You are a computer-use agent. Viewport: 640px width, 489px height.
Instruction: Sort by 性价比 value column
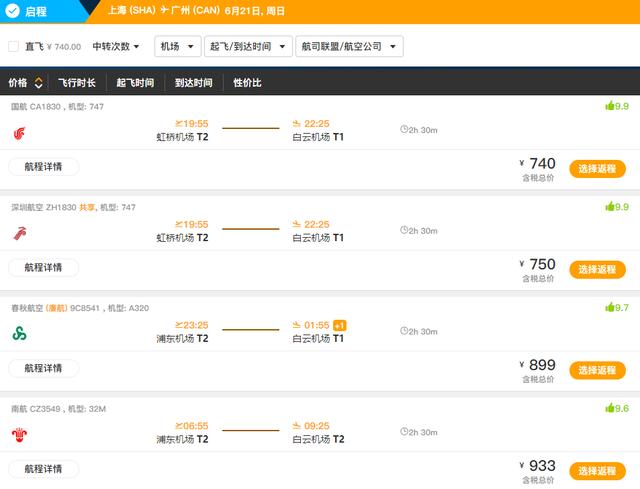click(x=247, y=83)
